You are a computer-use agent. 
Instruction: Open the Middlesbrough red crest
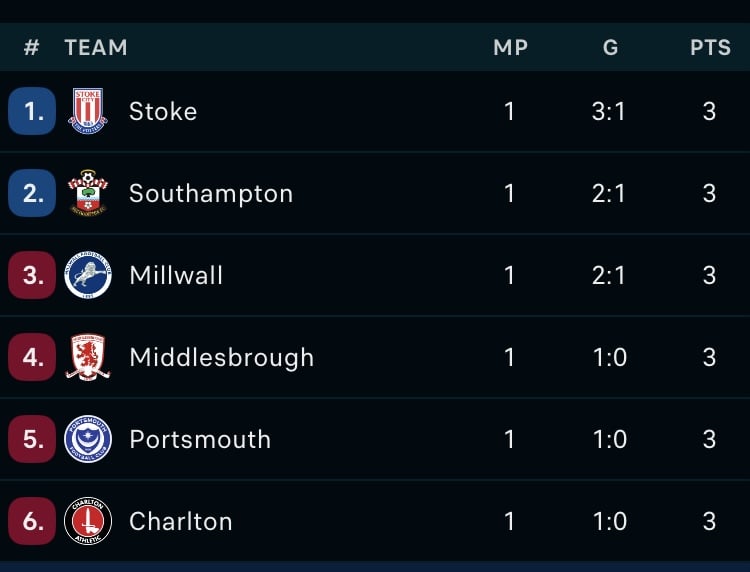[x=88, y=357]
